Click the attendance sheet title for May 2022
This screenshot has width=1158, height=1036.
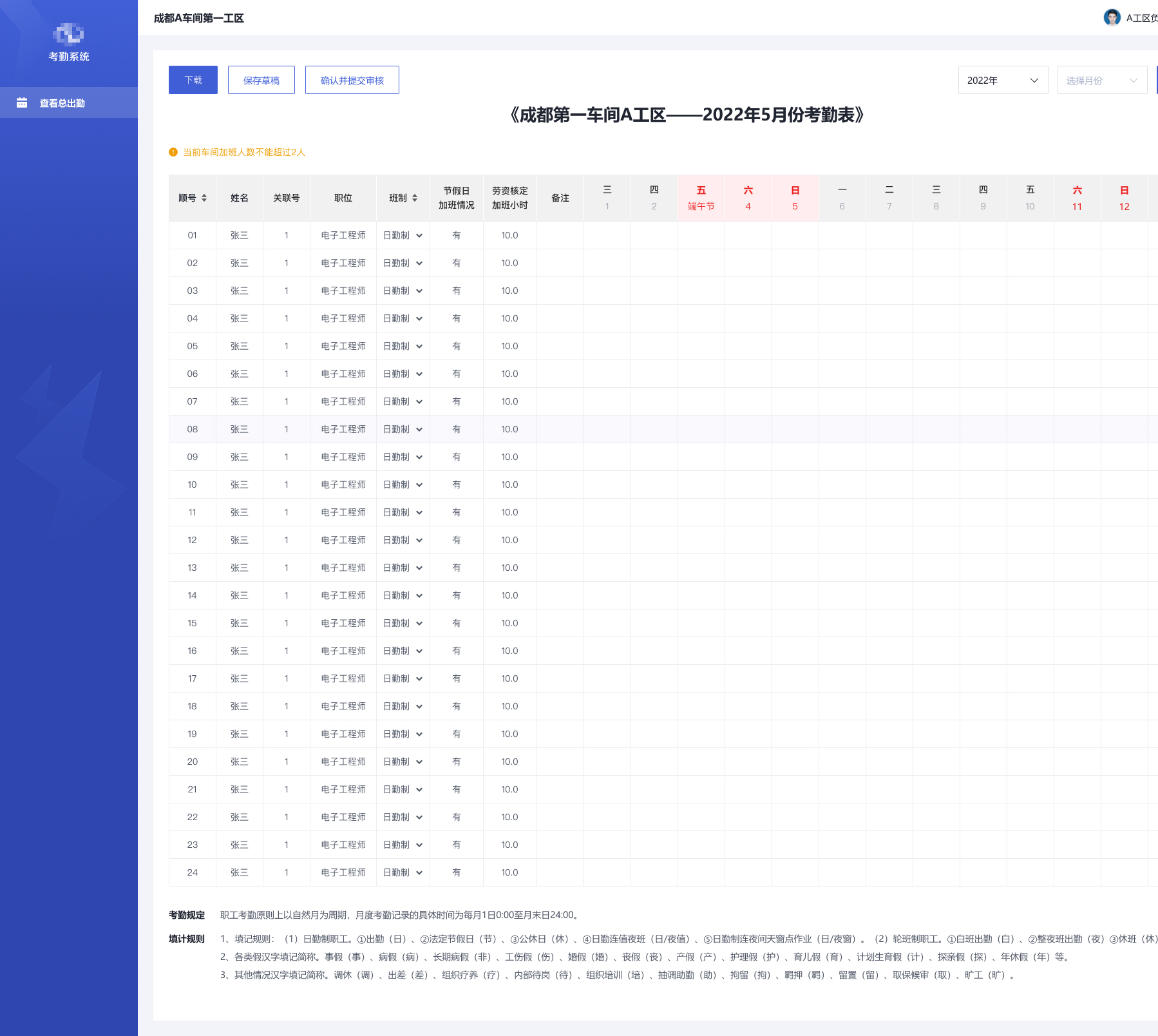pyautogui.click(x=687, y=115)
